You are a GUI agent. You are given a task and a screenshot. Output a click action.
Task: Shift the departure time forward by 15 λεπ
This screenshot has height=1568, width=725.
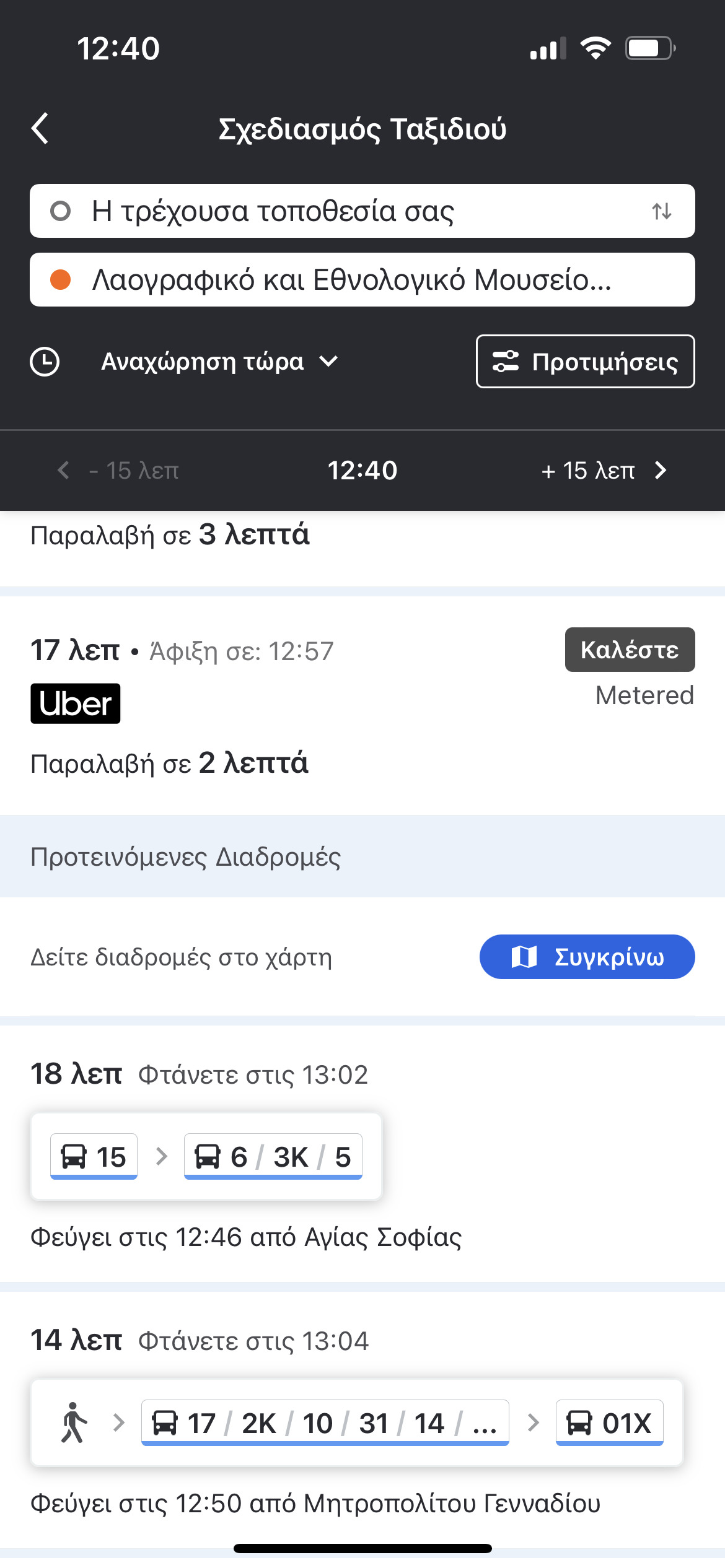[x=604, y=471]
